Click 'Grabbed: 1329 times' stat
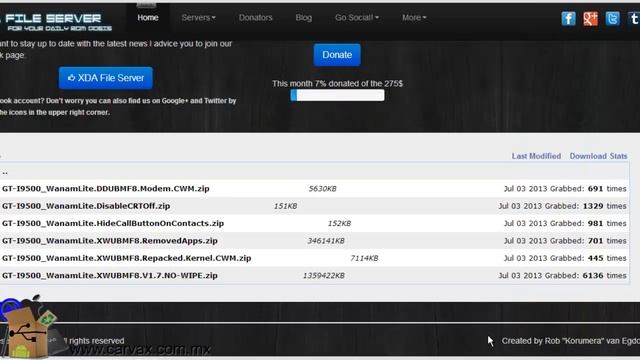Viewport: 640px width, 360px height. pos(586,206)
